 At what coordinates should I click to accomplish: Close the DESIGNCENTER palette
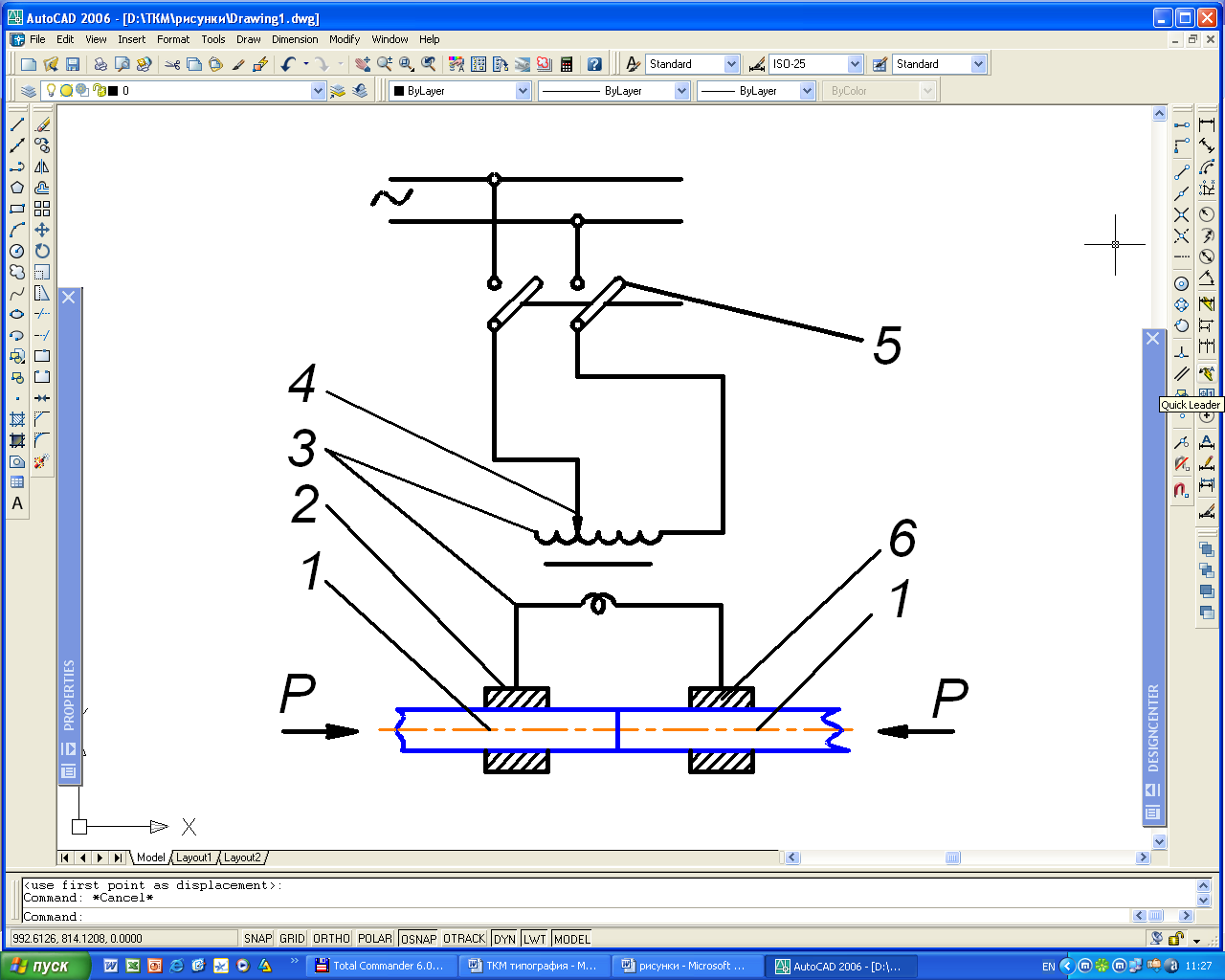(1152, 339)
